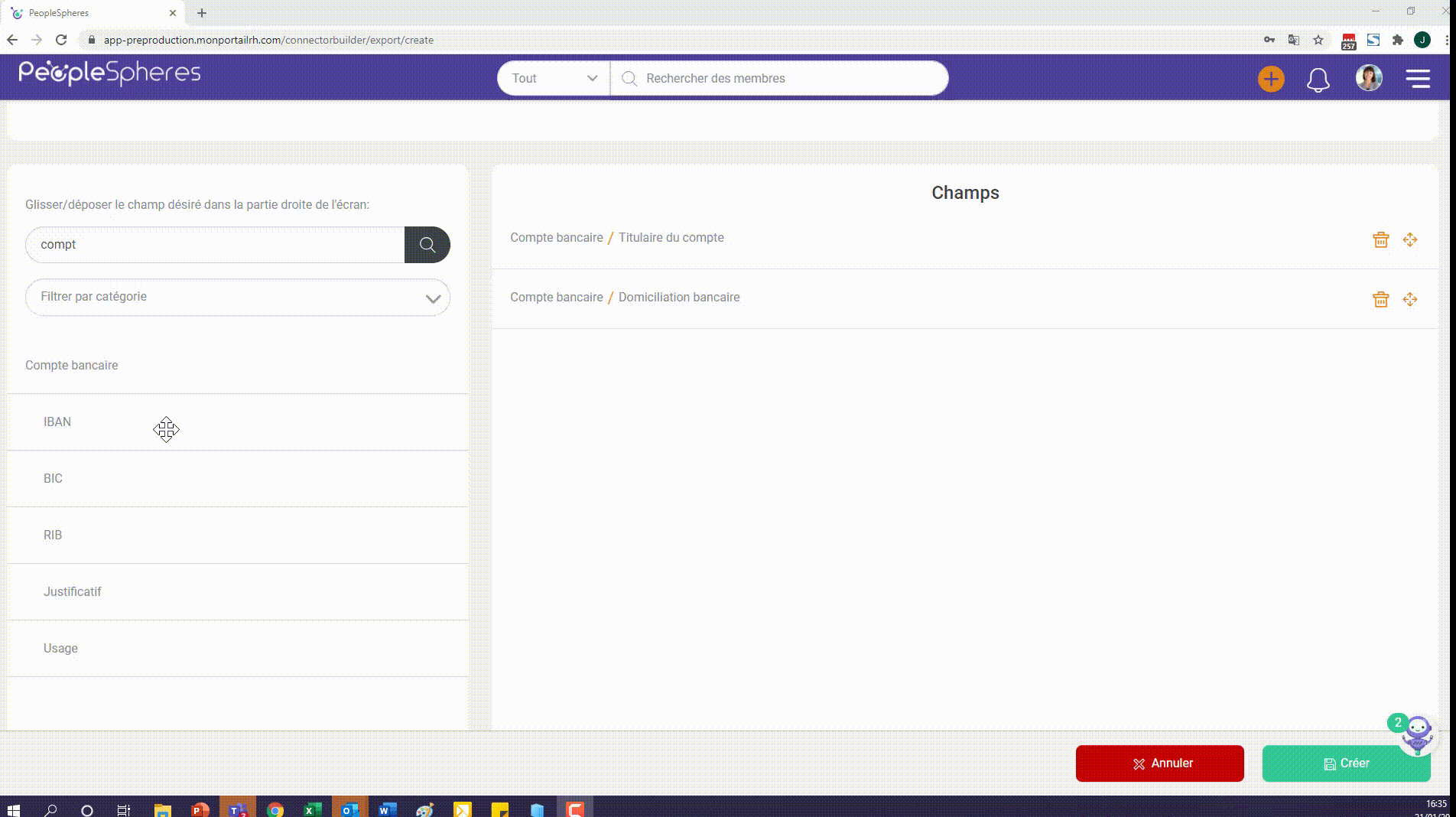The width and height of the screenshot is (1456, 817).
Task: Click move handle for Domiciliation bancaire
Action: (1410, 299)
